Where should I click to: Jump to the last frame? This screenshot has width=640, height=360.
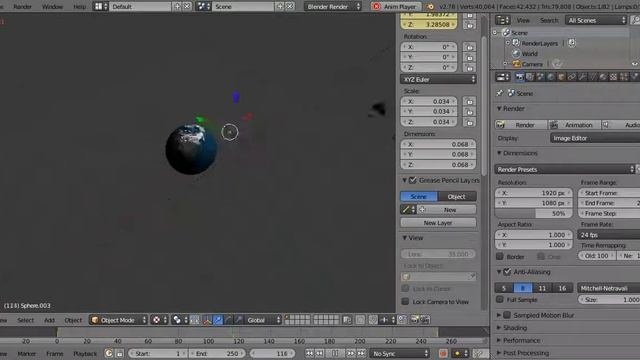point(361,353)
